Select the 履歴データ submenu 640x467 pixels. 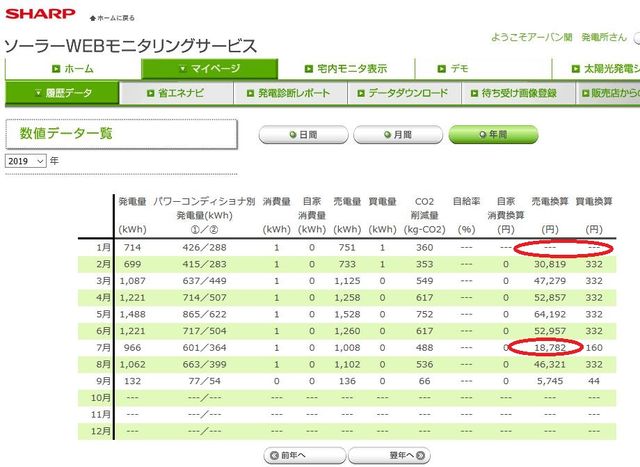pos(62,93)
